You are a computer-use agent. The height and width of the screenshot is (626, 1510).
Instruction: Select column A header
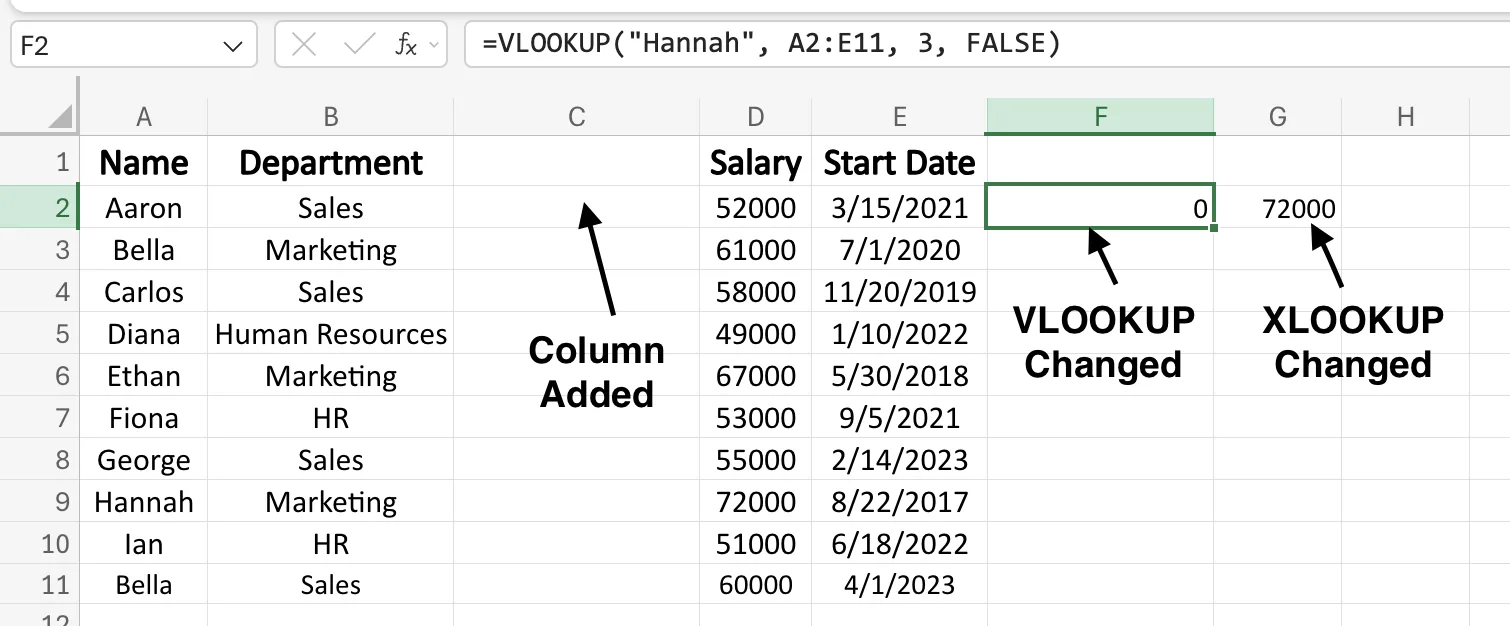point(144,117)
